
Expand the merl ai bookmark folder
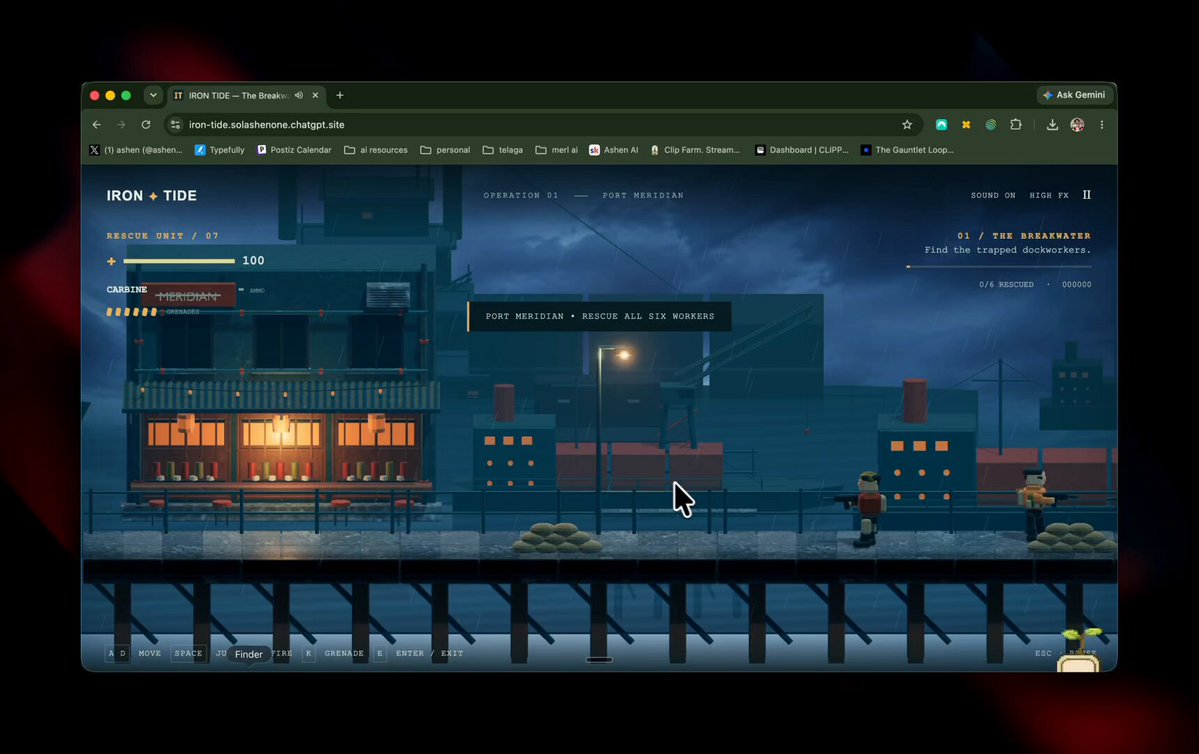556,150
